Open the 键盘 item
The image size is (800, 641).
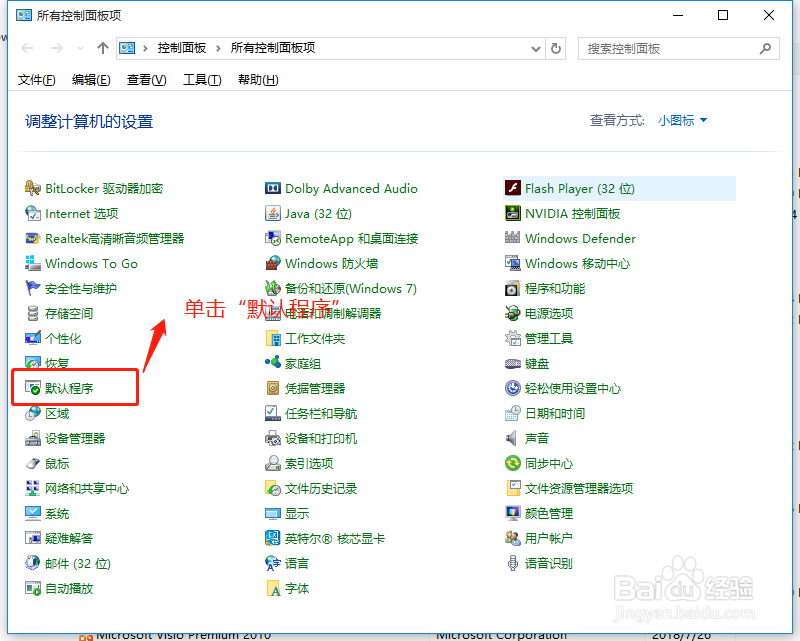coord(537,363)
